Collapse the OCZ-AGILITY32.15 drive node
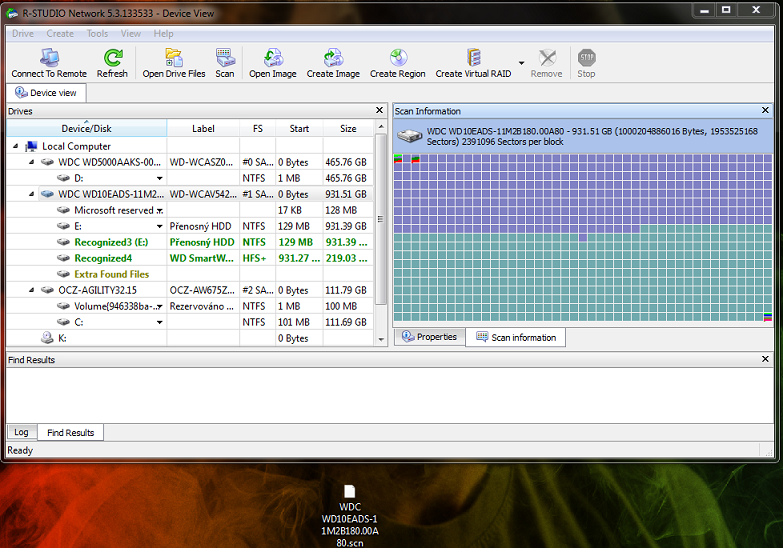Screen dimensions: 783x548 (x=31, y=290)
